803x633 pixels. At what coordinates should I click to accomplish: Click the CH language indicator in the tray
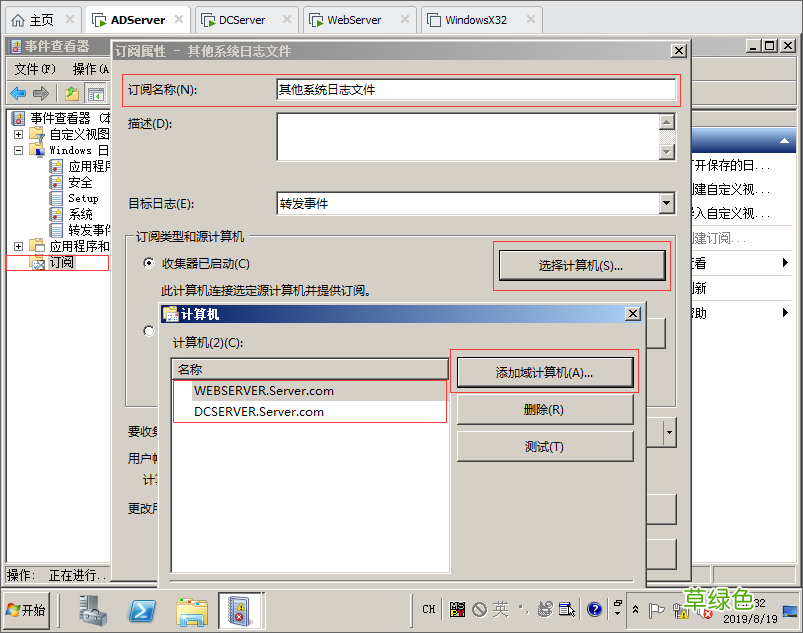click(427, 610)
